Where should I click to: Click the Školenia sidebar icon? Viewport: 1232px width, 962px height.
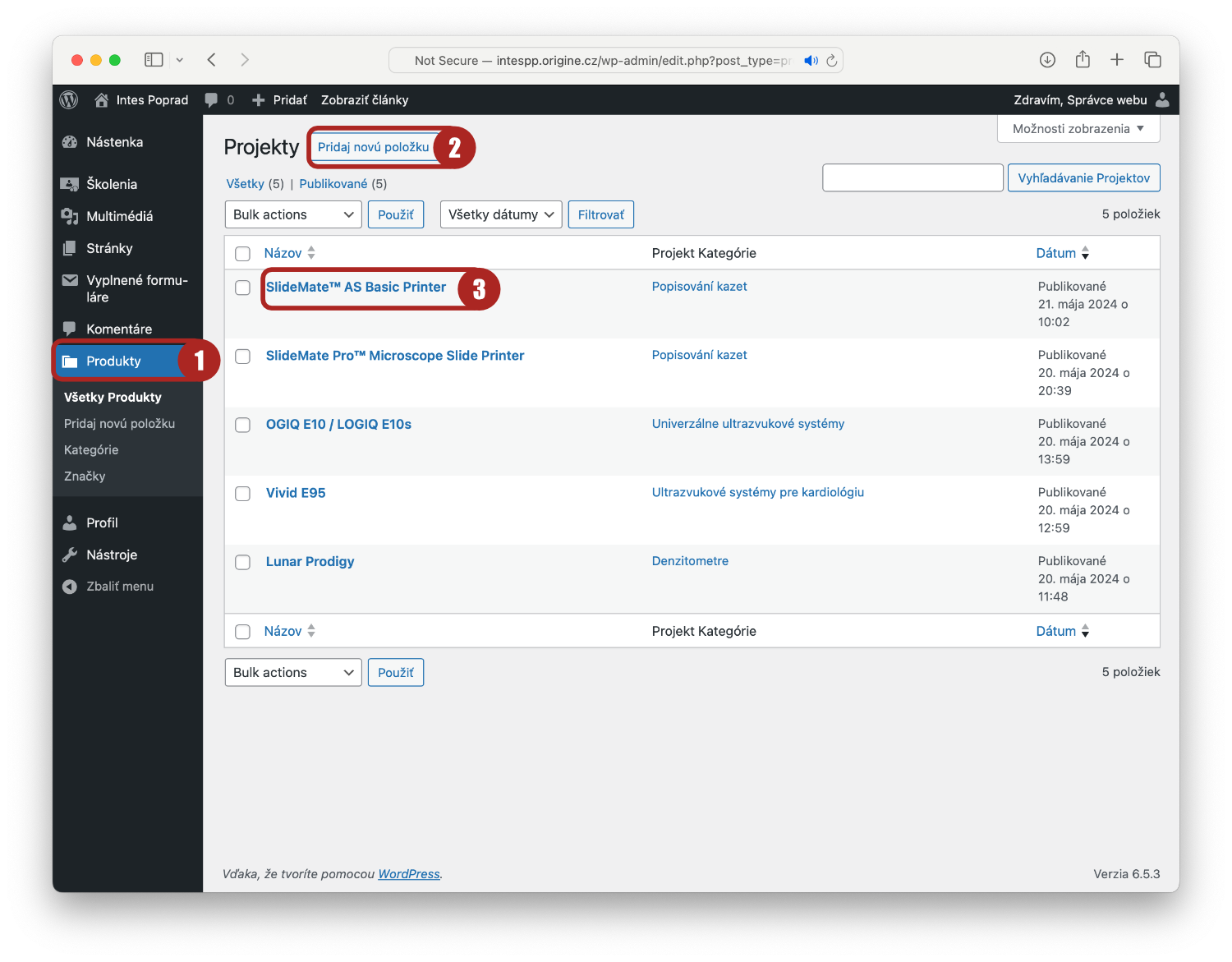70,184
